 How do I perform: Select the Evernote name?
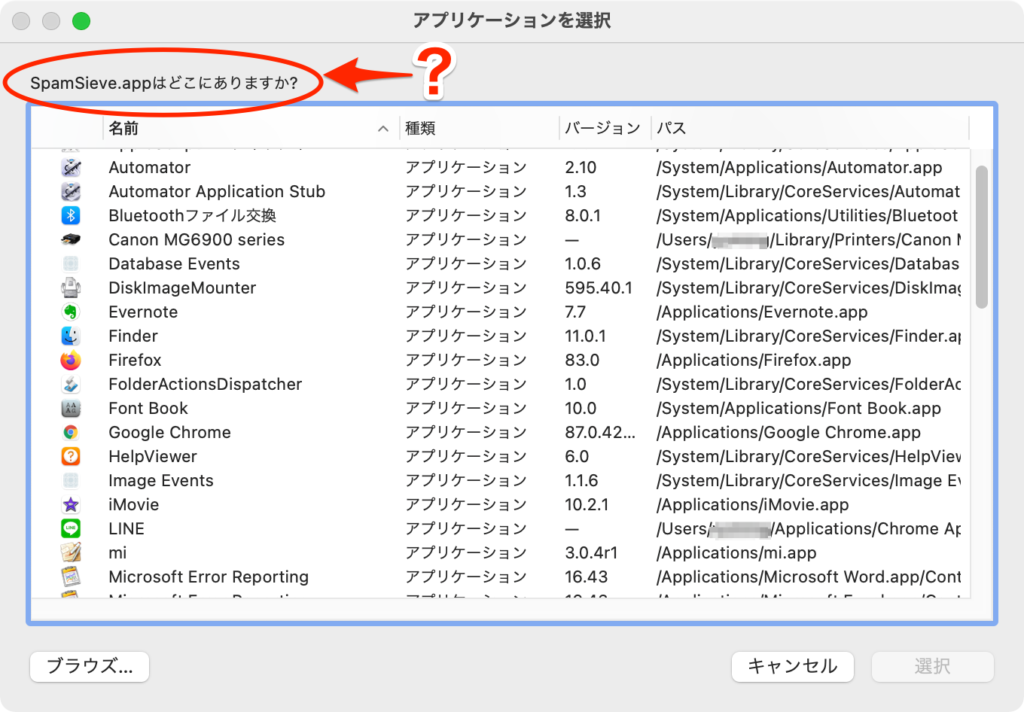click(x=143, y=312)
